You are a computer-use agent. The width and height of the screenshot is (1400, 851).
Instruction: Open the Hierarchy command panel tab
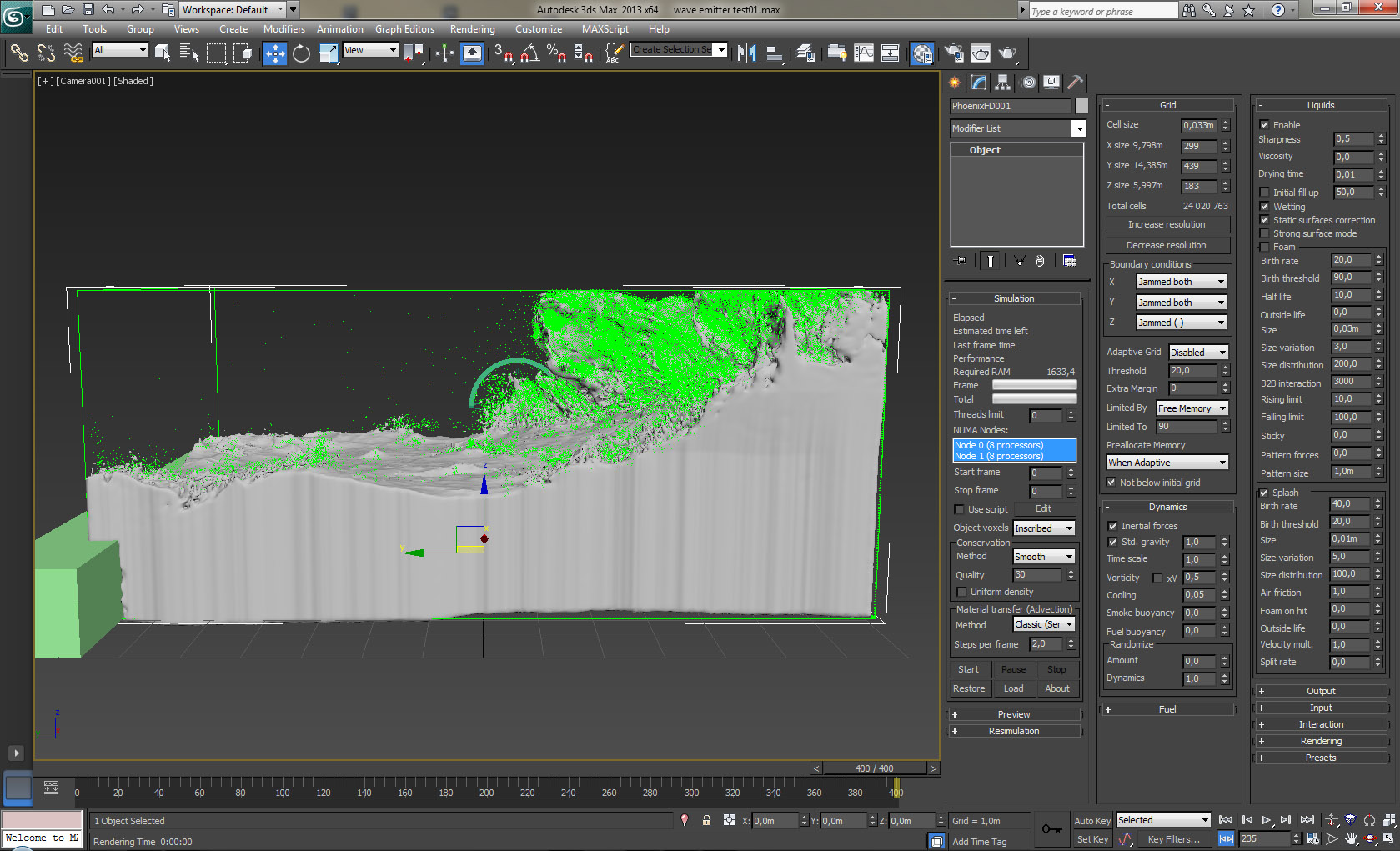pos(1003,83)
